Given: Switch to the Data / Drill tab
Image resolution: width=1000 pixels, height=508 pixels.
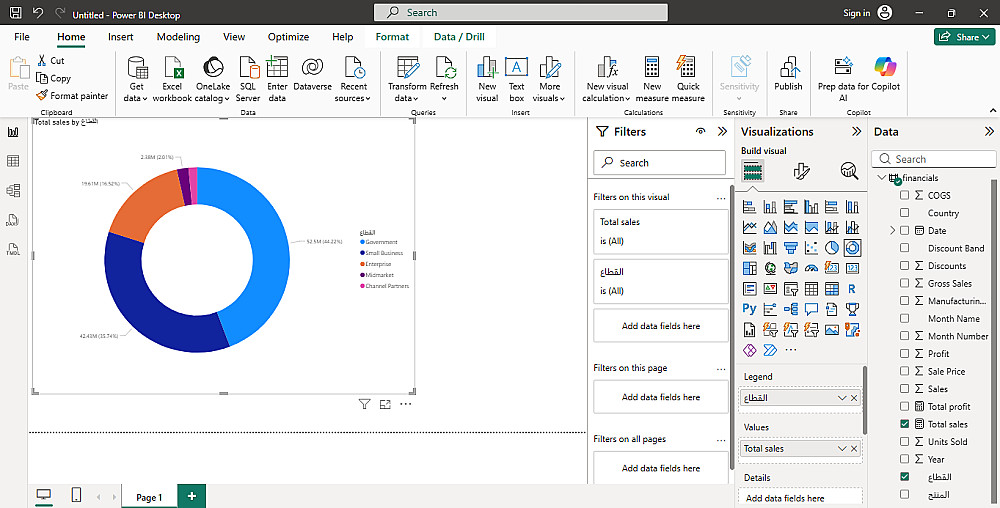Looking at the screenshot, I should tap(459, 37).
